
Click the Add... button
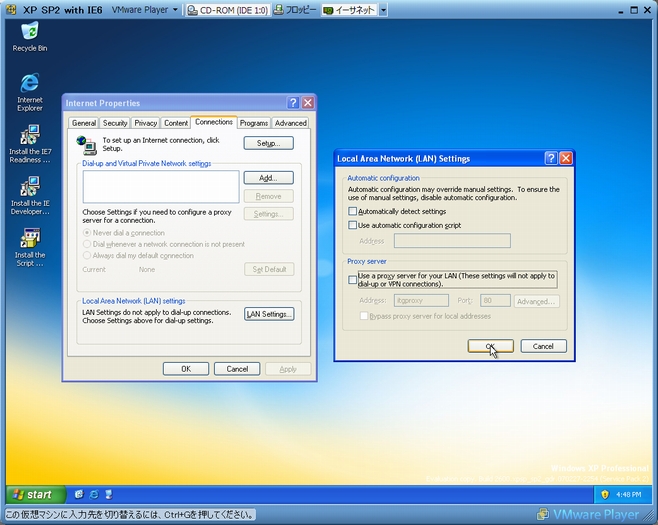click(x=269, y=178)
